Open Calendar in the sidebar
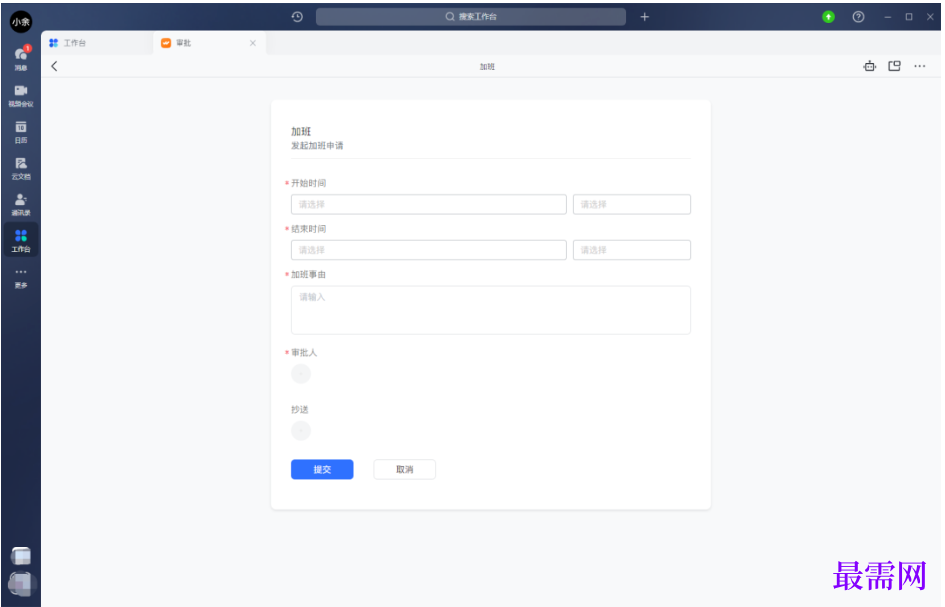This screenshot has width=945, height=607. [x=21, y=131]
